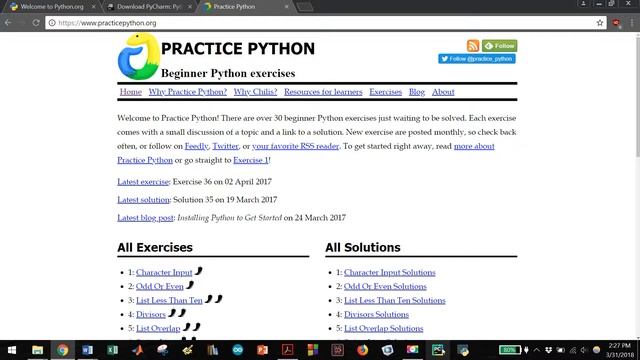Open a new tab with the new-tab button
Viewport: 640px width, 360px height.
(304, 7)
